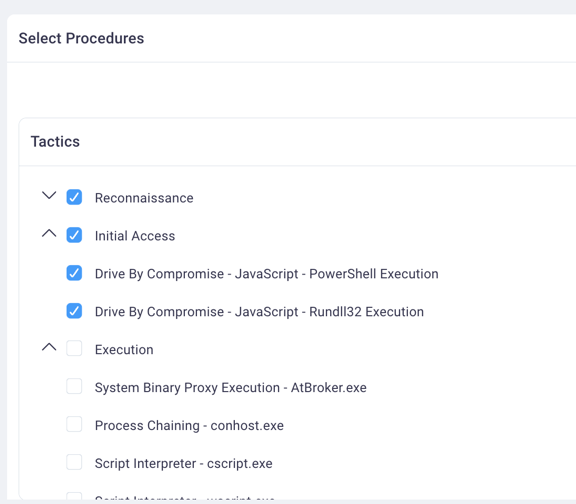Uncheck Drive By Compromise PowerShell Execution checkbox
Screen dimensions: 576x504
(x=74, y=273)
